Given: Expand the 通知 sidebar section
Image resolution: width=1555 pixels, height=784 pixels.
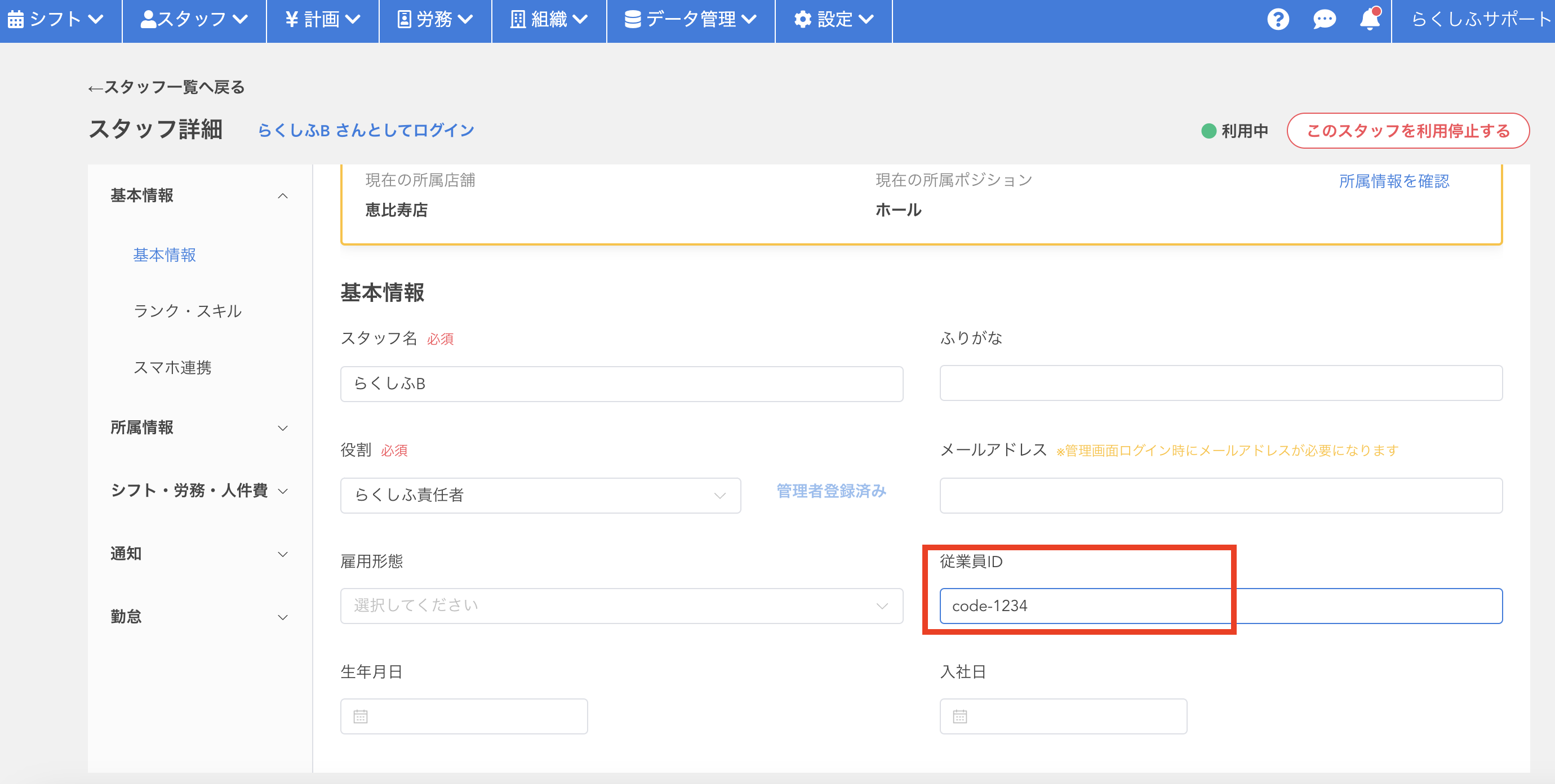Looking at the screenshot, I should (199, 554).
